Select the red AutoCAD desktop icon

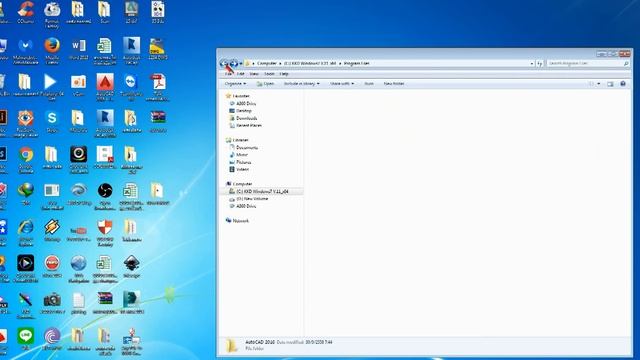click(105, 87)
